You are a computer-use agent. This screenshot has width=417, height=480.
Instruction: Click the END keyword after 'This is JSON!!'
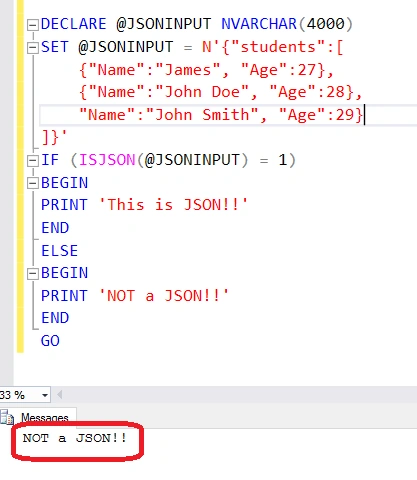[x=55, y=228]
